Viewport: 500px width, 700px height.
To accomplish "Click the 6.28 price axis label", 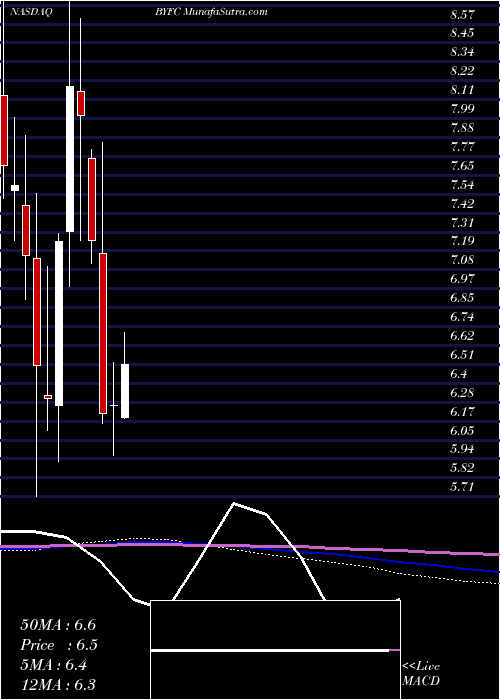I will [462, 393].
